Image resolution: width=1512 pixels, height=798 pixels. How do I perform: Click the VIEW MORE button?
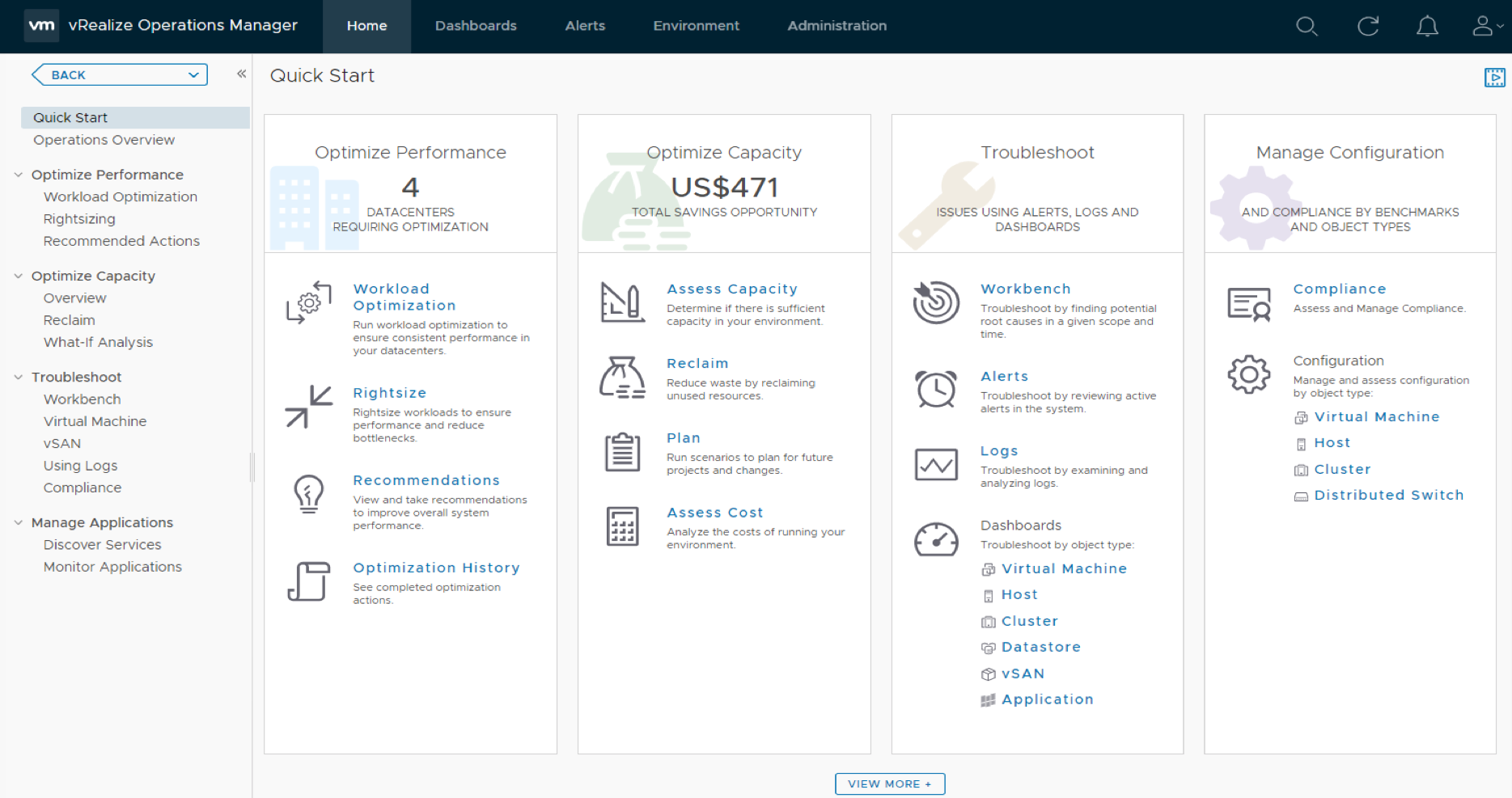[x=890, y=783]
